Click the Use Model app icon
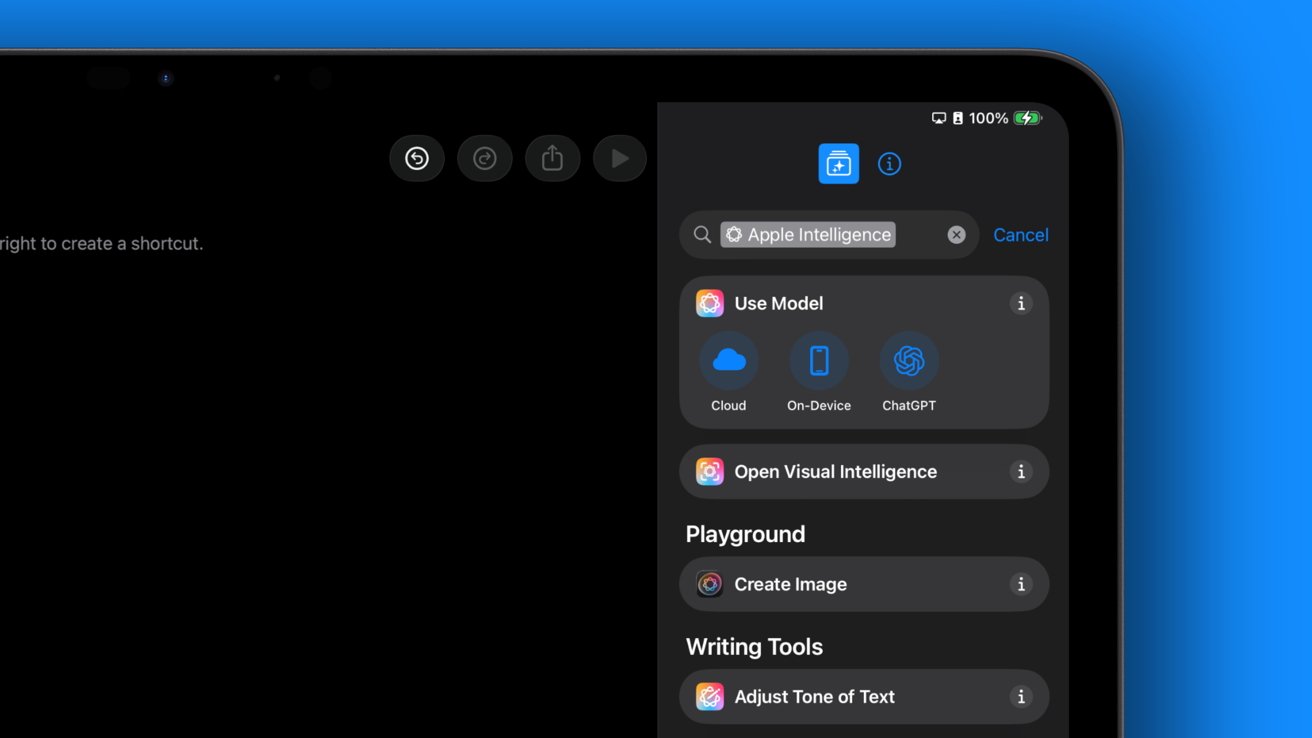 (x=710, y=303)
